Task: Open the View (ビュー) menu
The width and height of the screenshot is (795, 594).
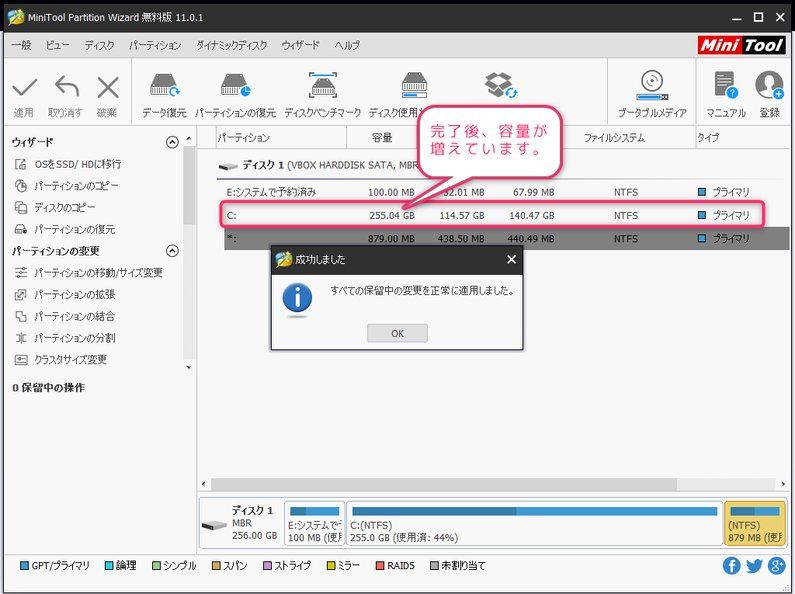Action: 57,45
